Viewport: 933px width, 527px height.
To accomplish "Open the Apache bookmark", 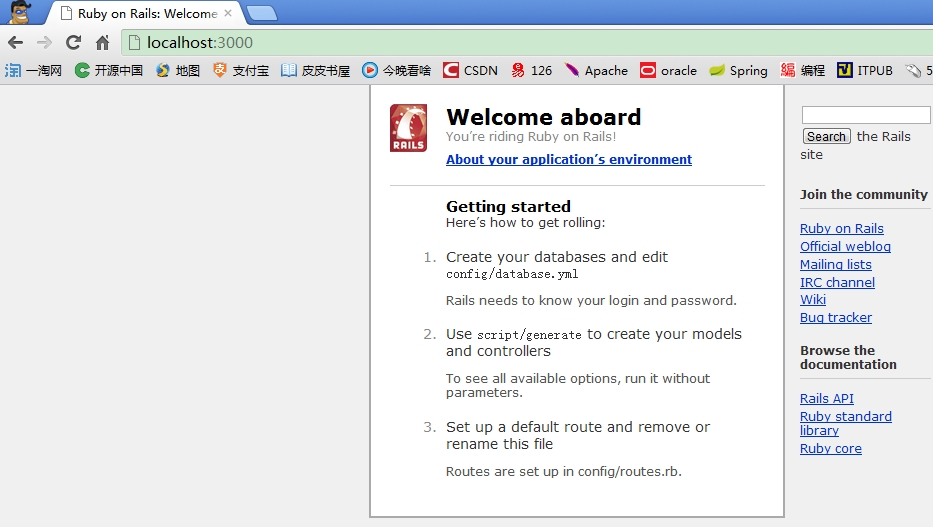I will (x=596, y=71).
